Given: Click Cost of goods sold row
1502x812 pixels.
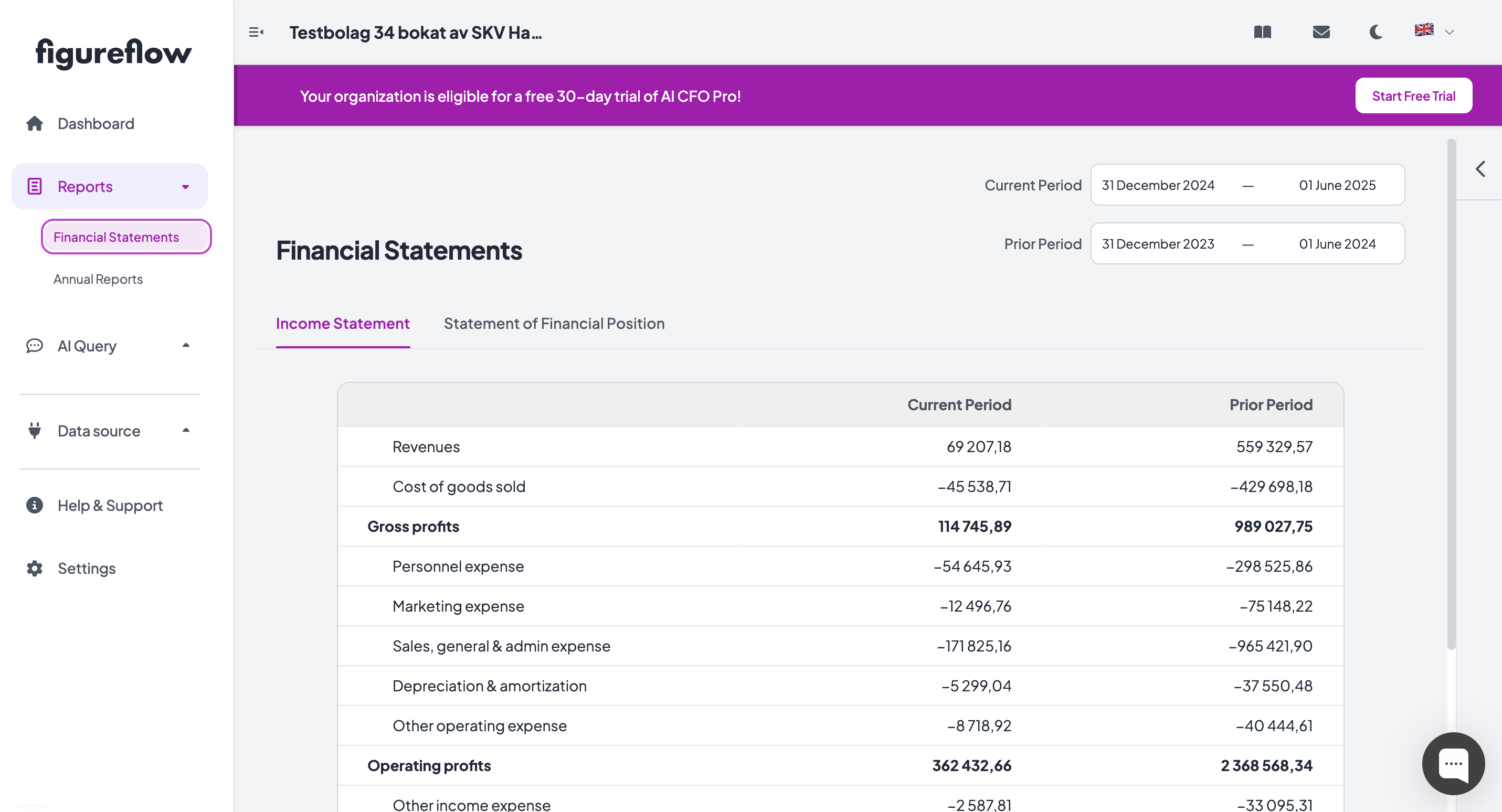Looking at the screenshot, I should pos(840,486).
